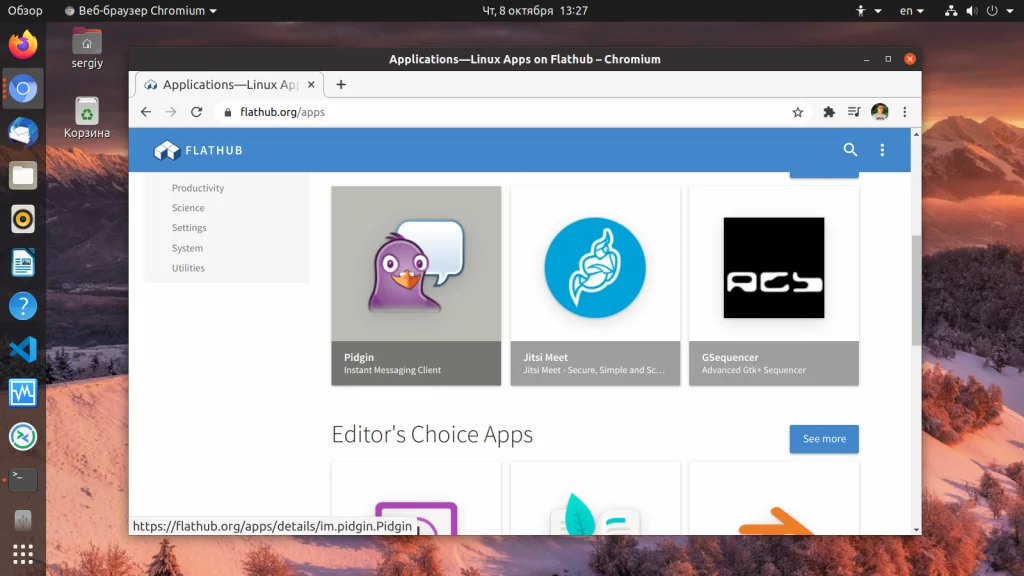Click the page's vertical scrollbar thumb
Image resolution: width=1024 pixels, height=576 pixels.
tap(916, 290)
